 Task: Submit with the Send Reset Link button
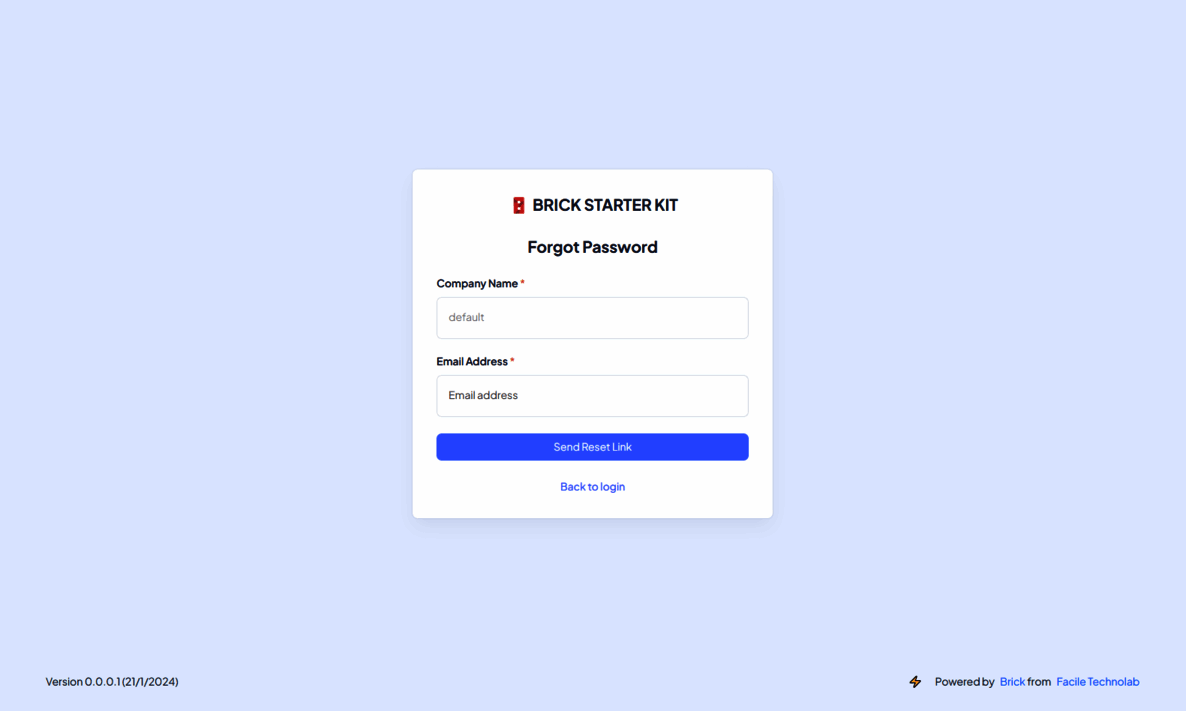click(592, 447)
